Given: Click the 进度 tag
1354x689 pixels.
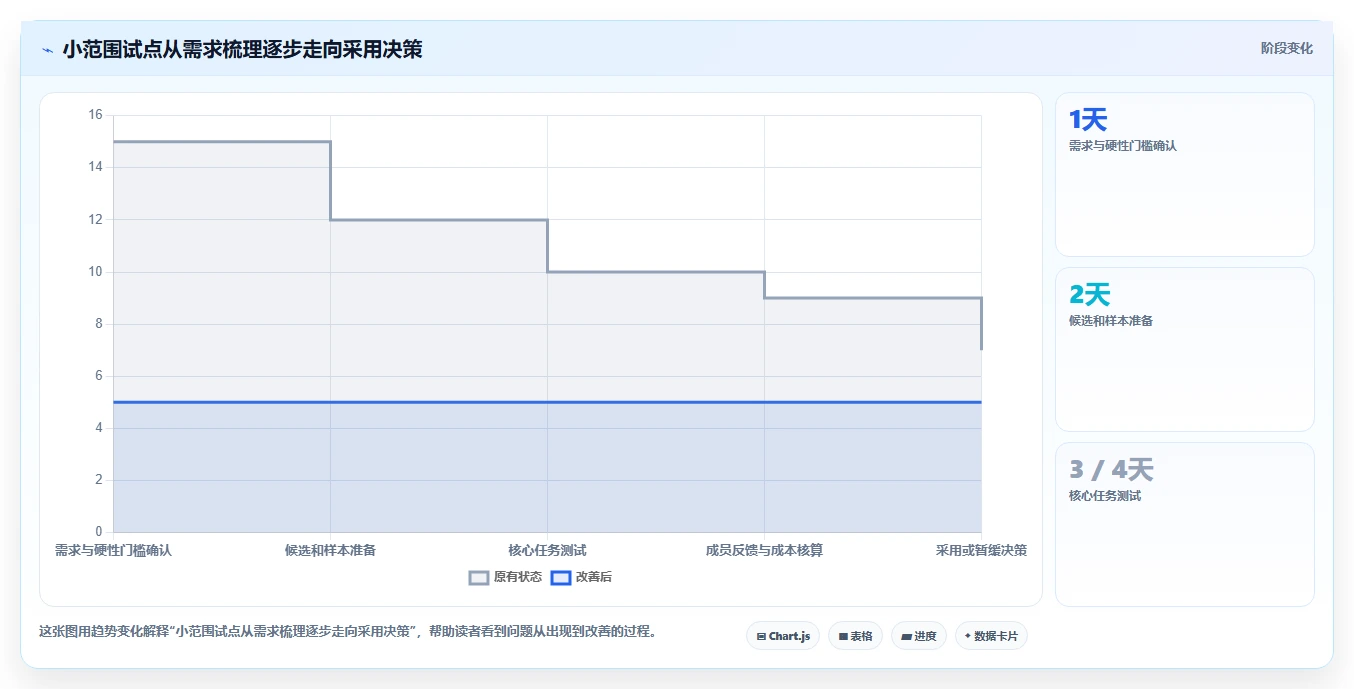Looking at the screenshot, I should coord(919,636).
